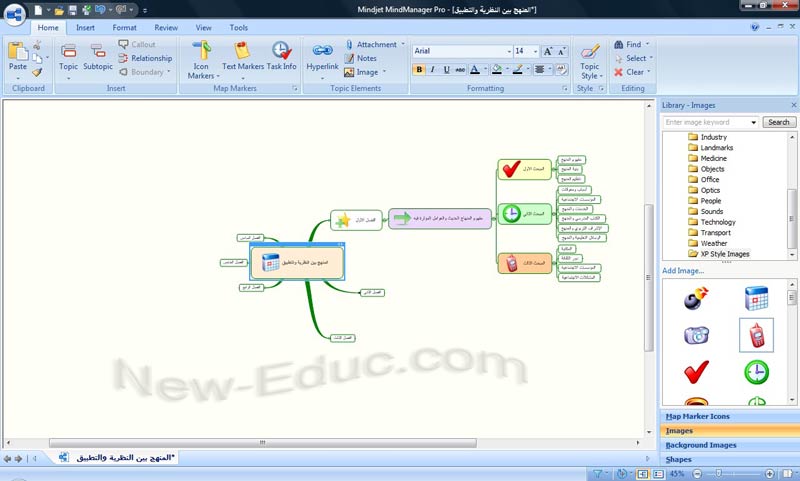Open Background Images pane

pyautogui.click(x=729, y=445)
